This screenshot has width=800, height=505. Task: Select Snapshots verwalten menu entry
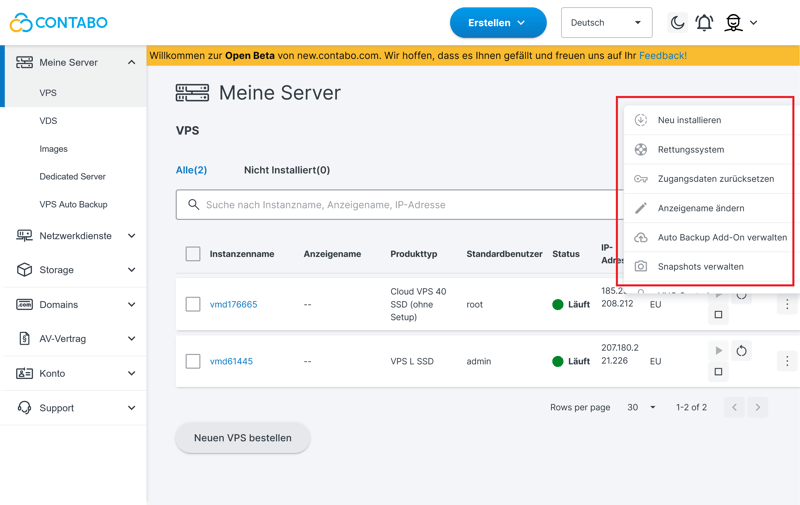pyautogui.click(x=700, y=267)
